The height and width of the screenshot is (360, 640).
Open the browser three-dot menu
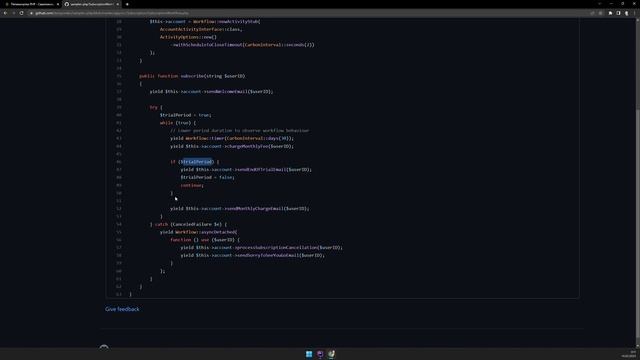(x=635, y=13)
